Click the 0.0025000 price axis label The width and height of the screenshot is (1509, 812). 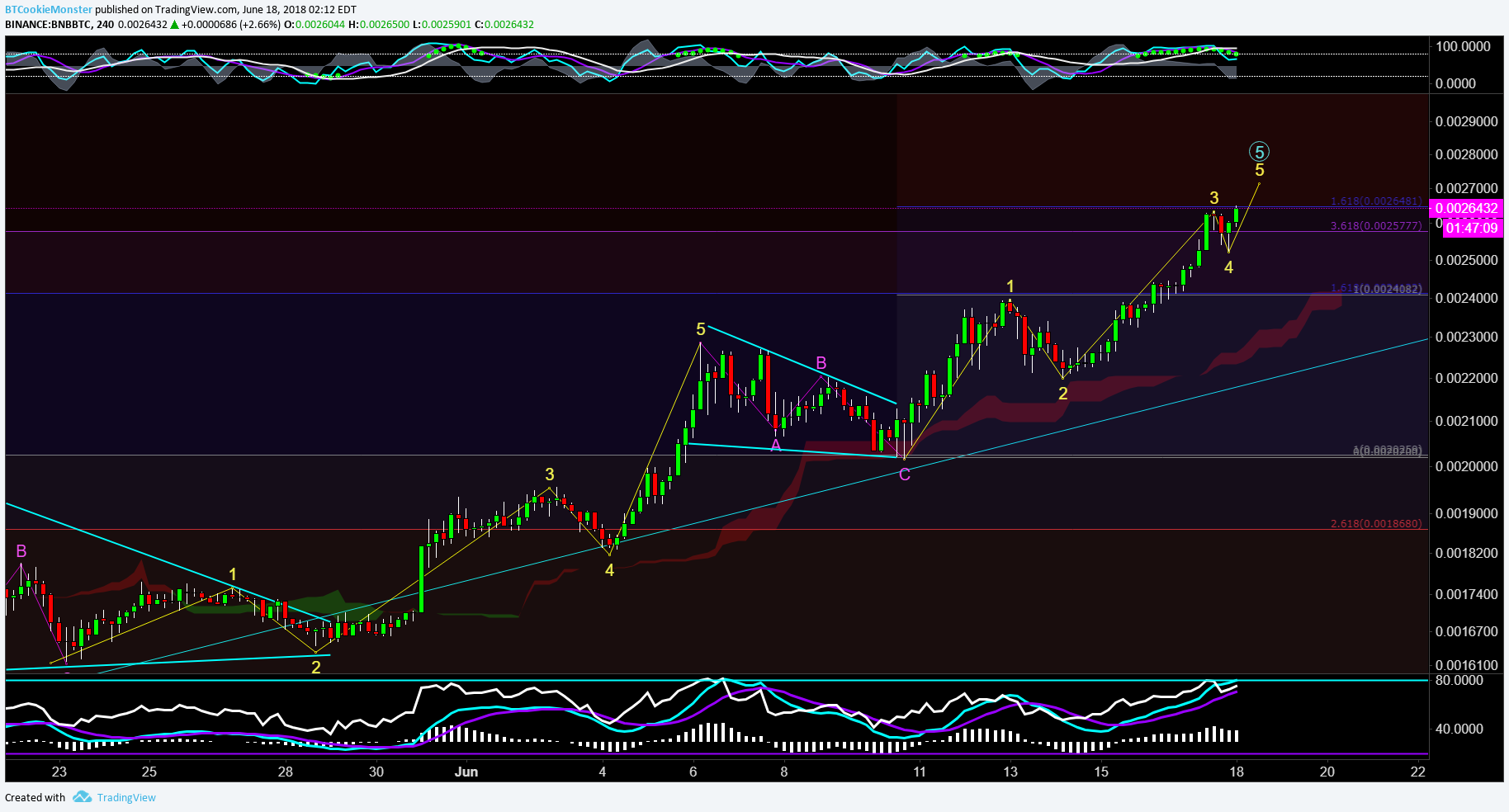(1466, 260)
